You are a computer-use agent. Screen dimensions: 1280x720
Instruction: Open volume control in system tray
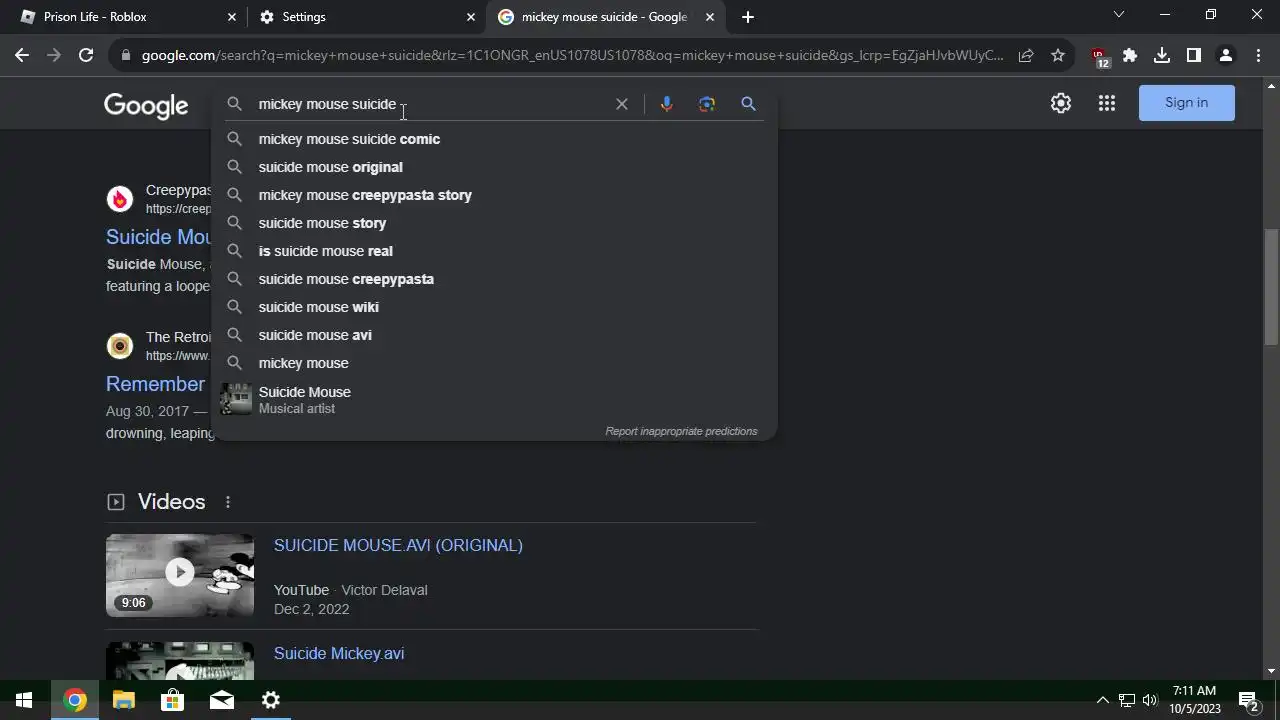(x=1150, y=700)
